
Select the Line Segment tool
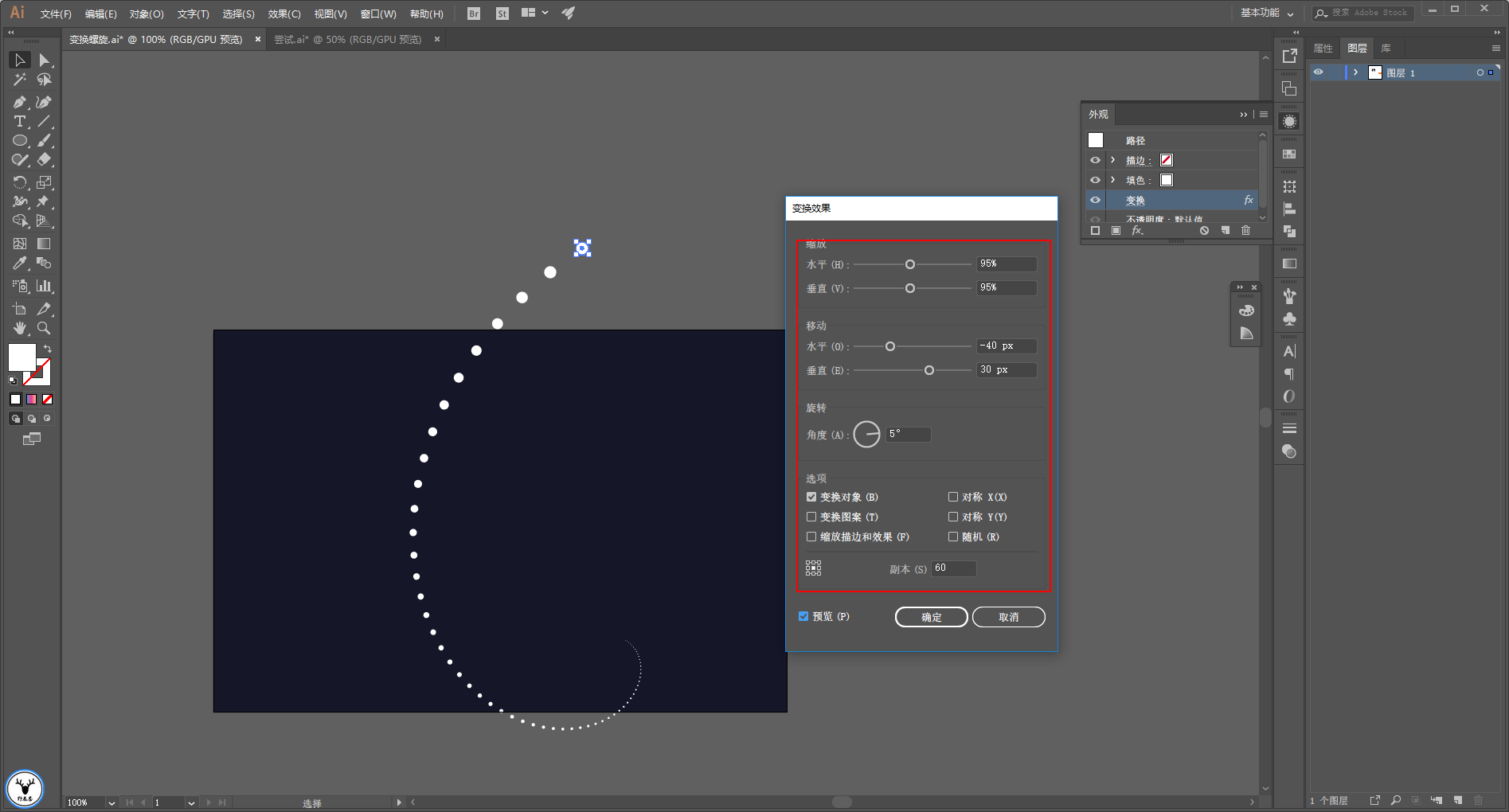44,121
